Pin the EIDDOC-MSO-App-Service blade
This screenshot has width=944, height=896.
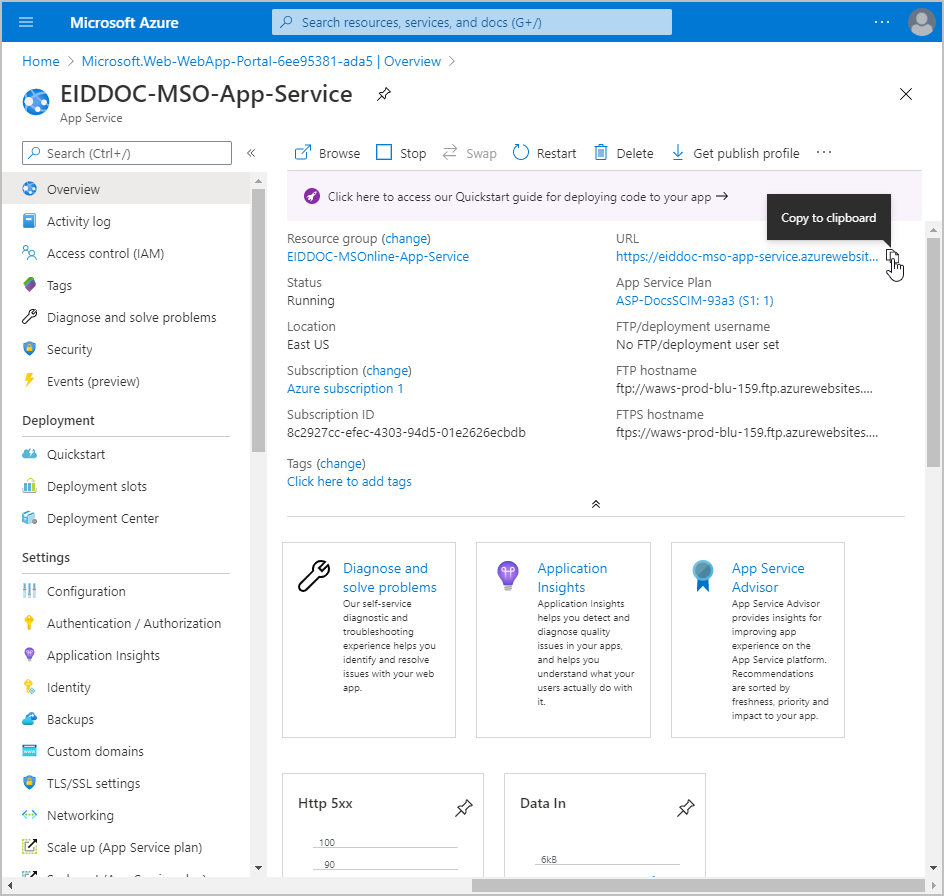[x=383, y=95]
